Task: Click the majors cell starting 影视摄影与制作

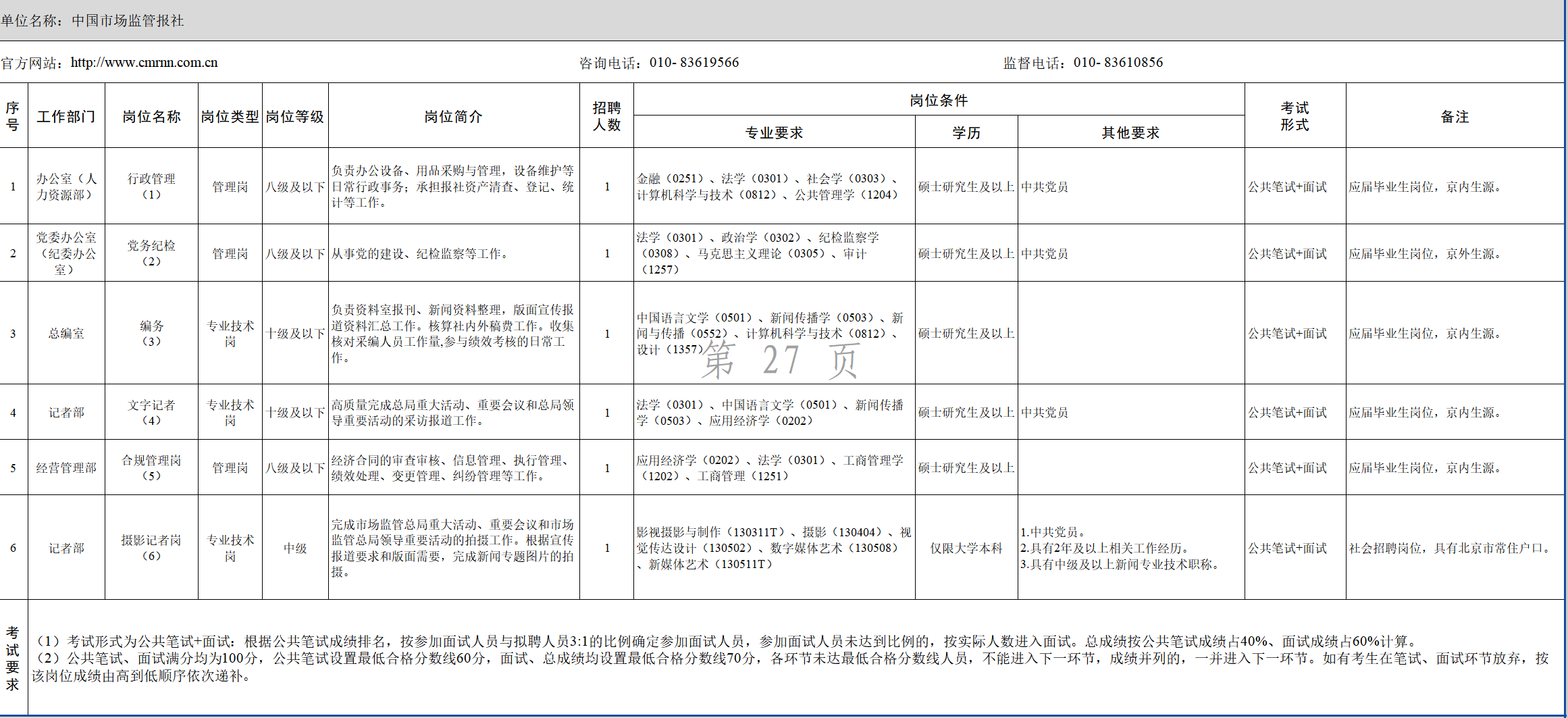Action: (774, 548)
